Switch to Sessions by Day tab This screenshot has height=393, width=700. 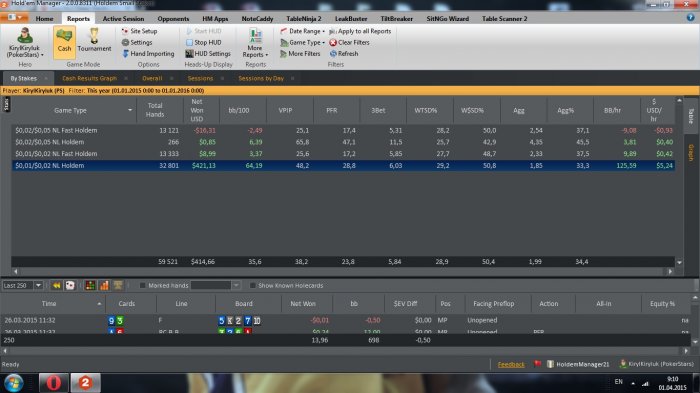tap(261, 78)
